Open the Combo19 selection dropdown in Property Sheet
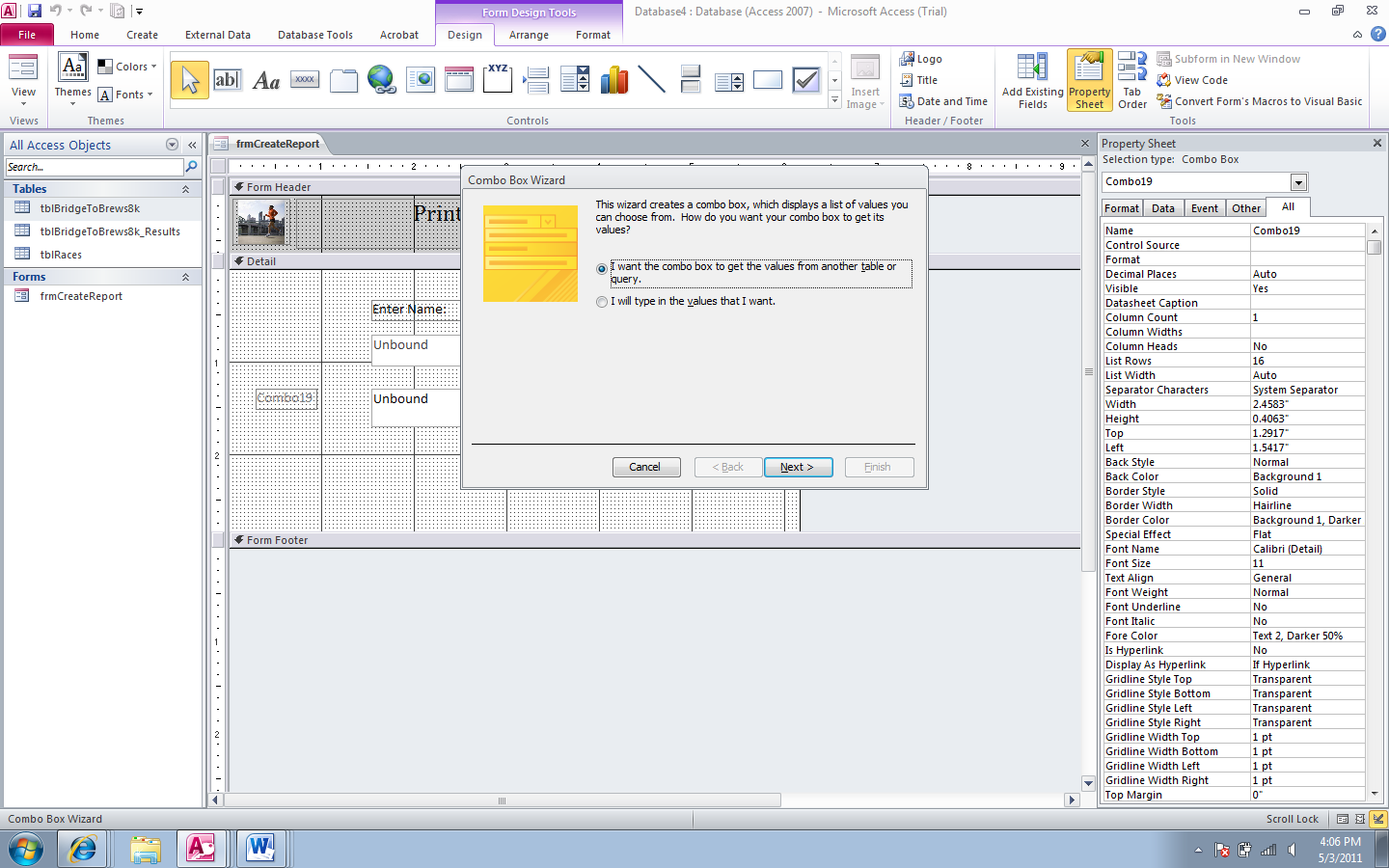The image size is (1389, 868). (x=1298, y=181)
